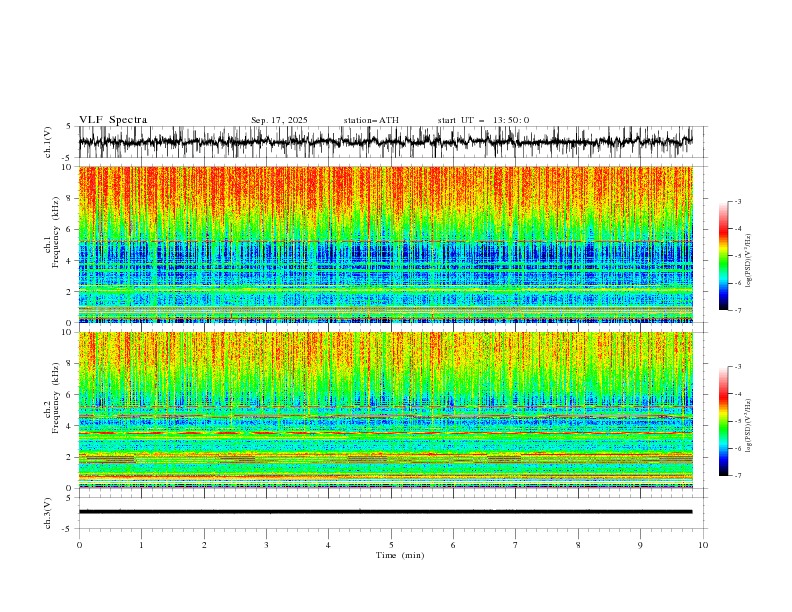The image size is (792, 612).
Task: Click the ch.2 spectrogram plot
Action: click(x=385, y=410)
